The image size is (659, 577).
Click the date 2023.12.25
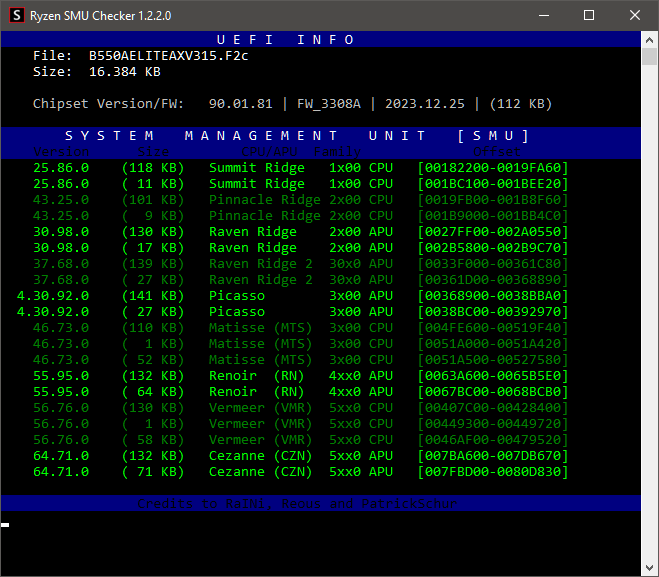[x=425, y=104]
